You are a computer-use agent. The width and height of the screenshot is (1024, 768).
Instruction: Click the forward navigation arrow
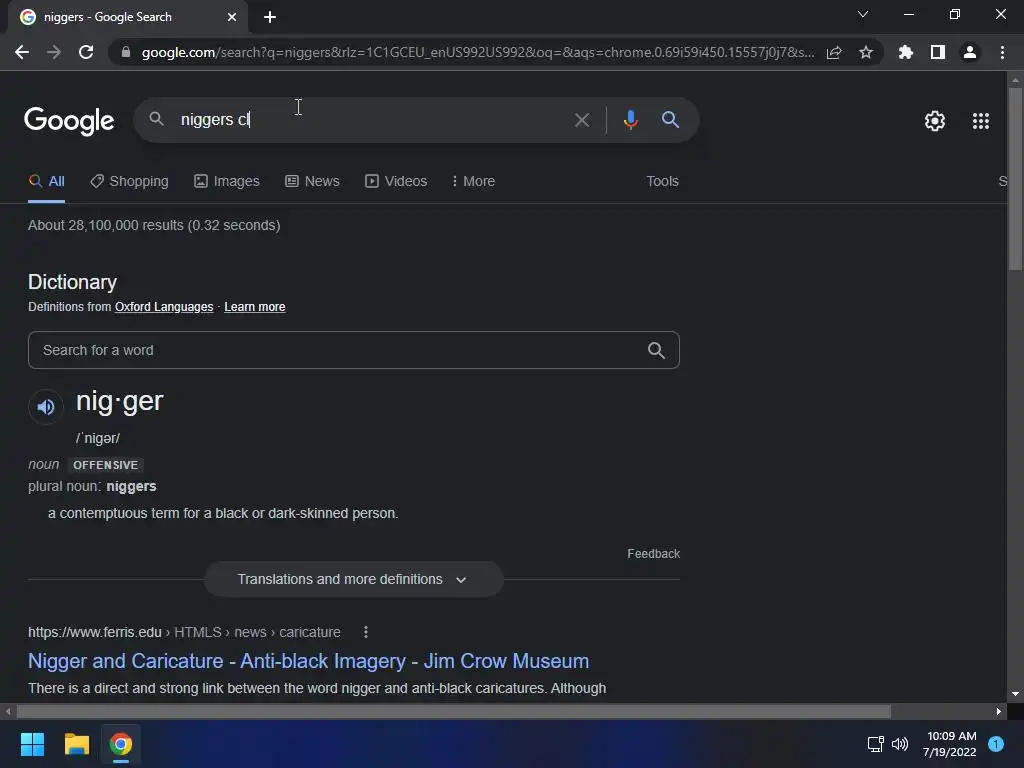pos(54,52)
